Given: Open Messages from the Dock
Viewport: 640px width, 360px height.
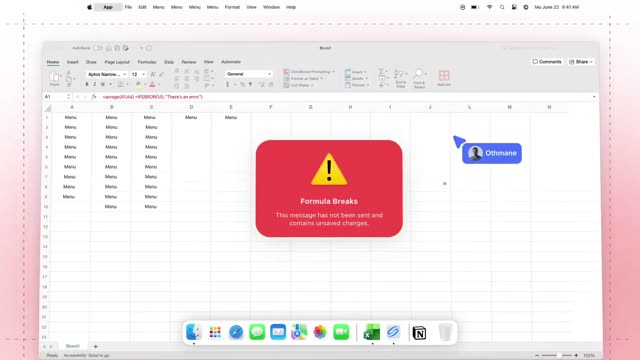Looking at the screenshot, I should [x=257, y=332].
